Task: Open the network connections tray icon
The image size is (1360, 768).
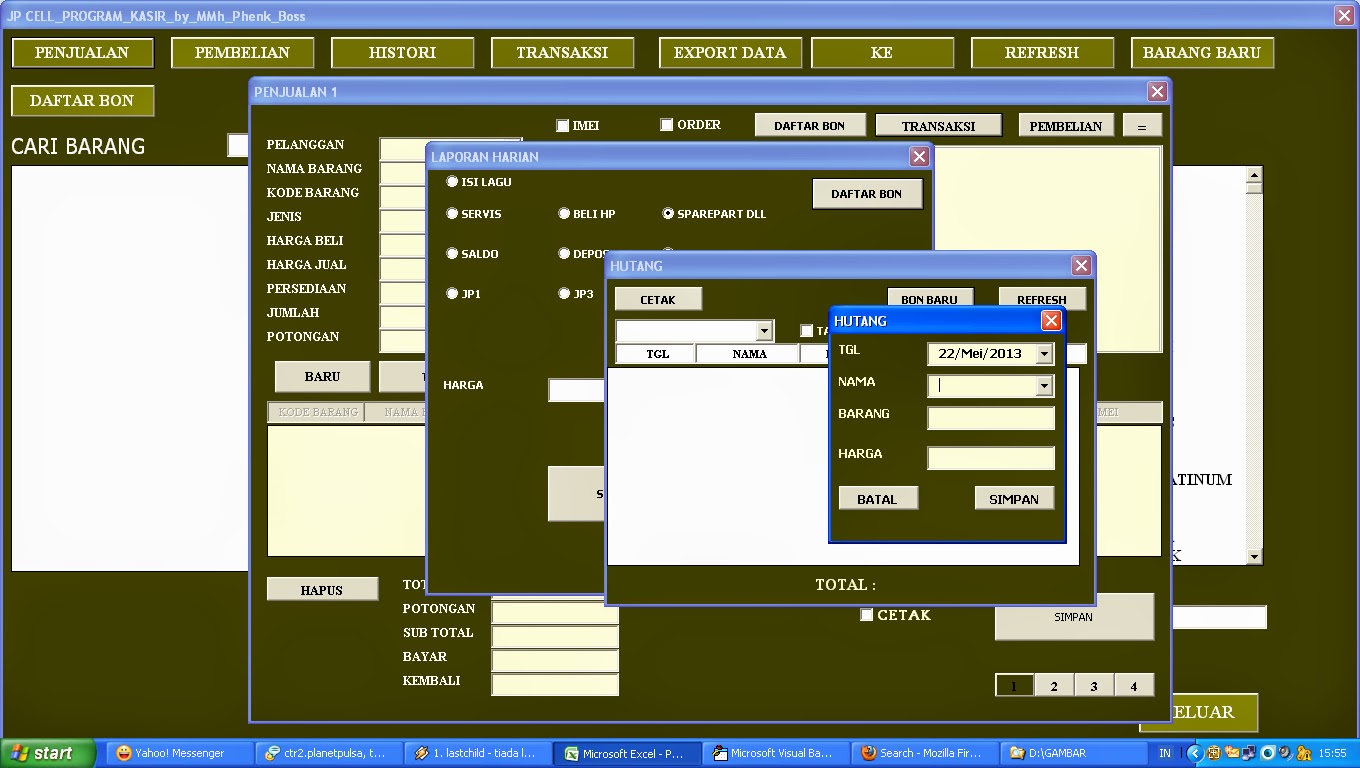Action: [x=1249, y=753]
